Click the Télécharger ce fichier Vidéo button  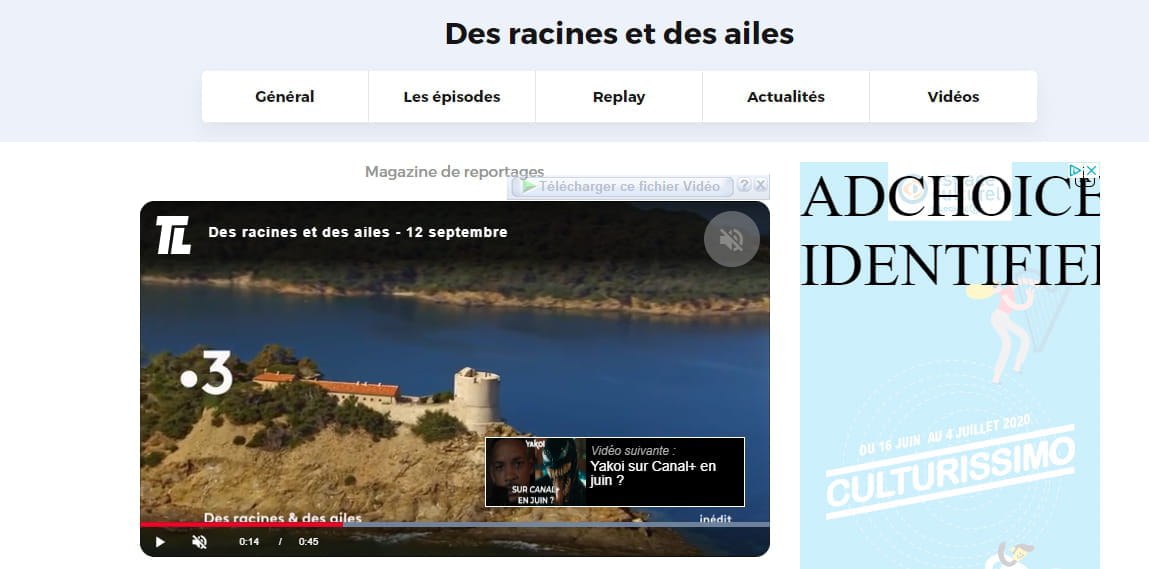coord(622,186)
